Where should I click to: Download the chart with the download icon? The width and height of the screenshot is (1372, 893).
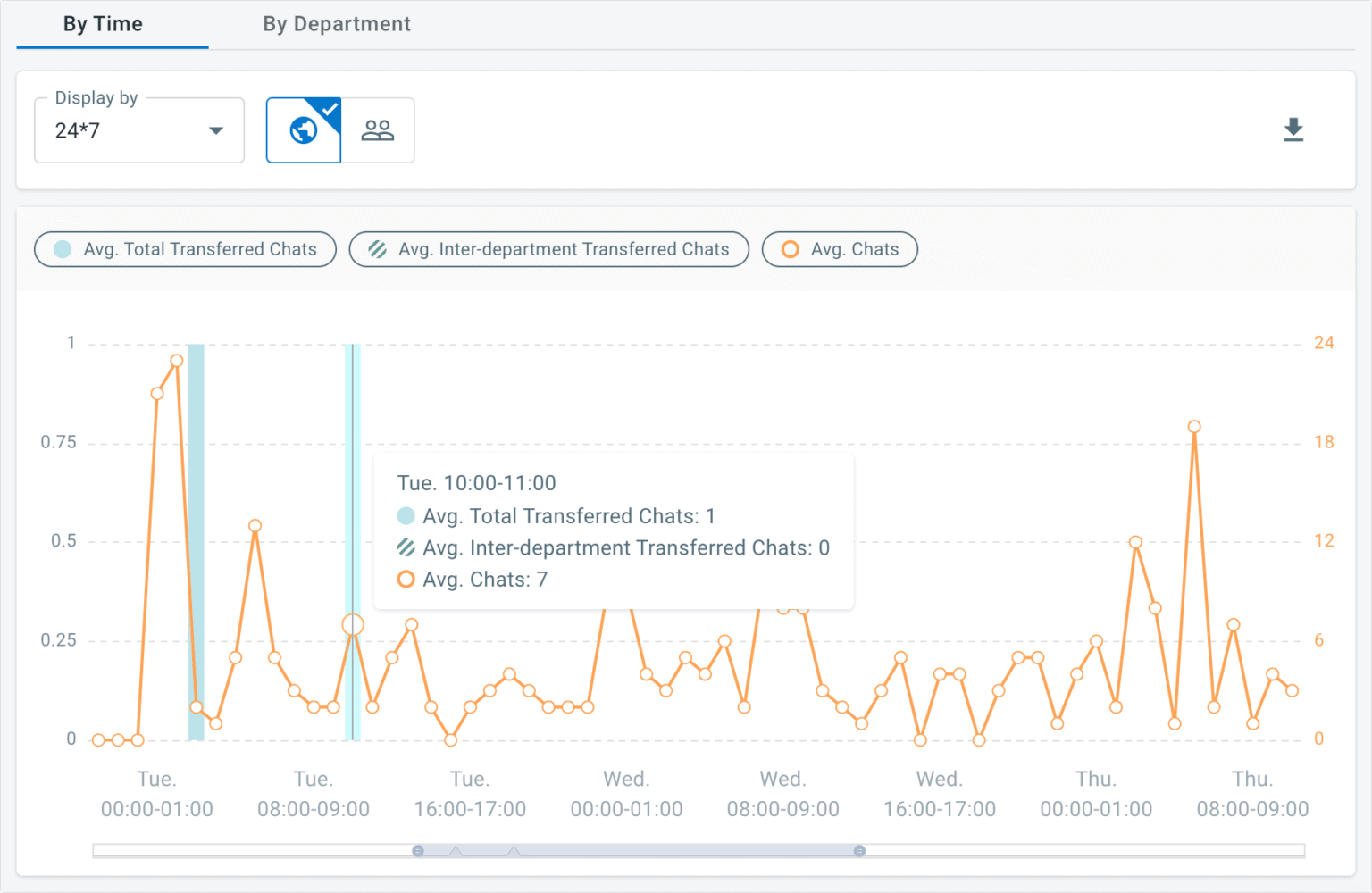(1293, 130)
